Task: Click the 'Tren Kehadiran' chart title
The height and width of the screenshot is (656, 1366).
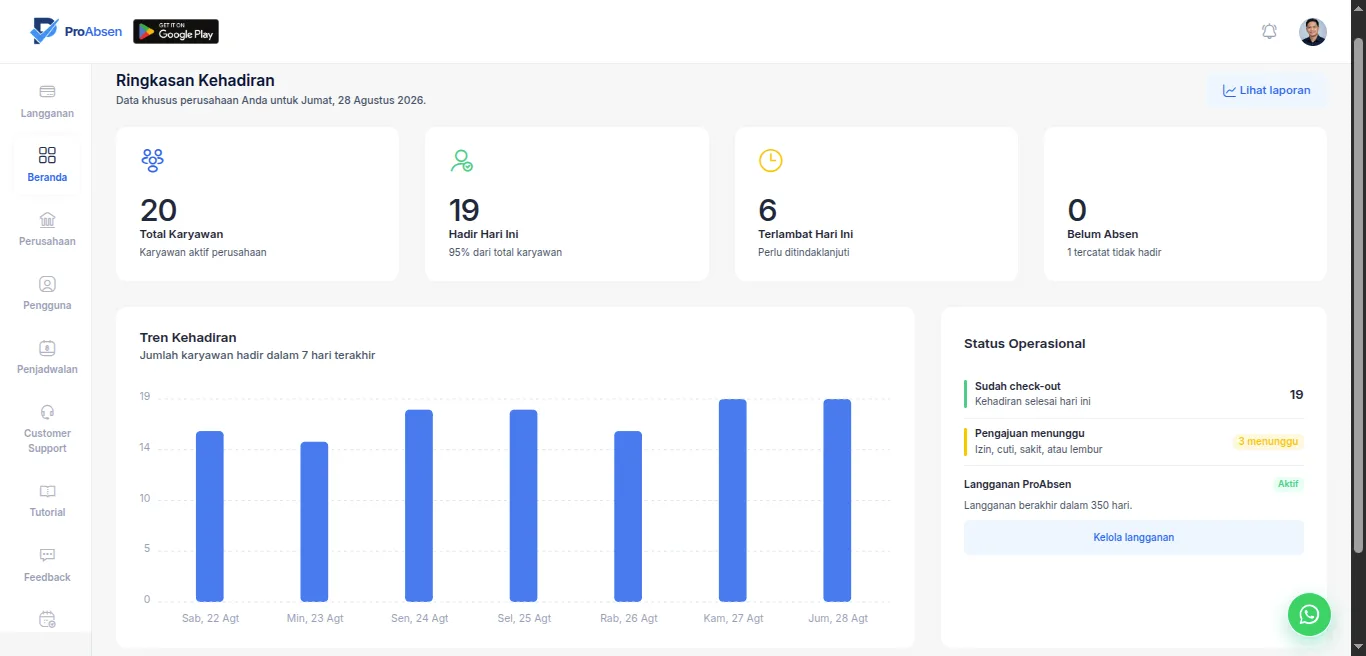Action: tap(188, 338)
